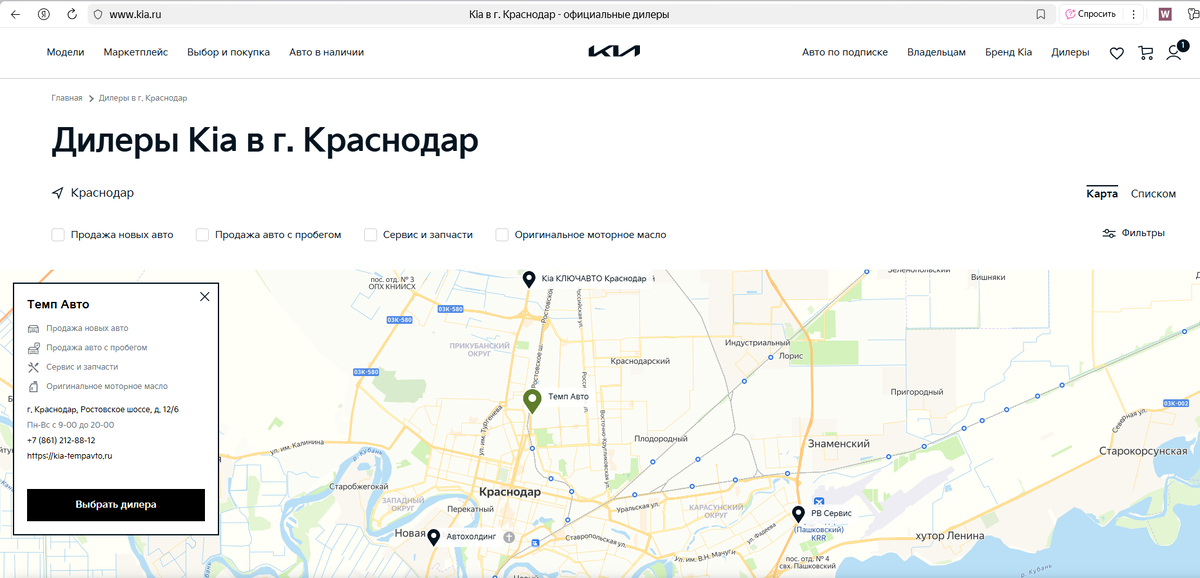Open the Маркетплейс menu item
This screenshot has width=1200, height=578.
pyautogui.click(x=135, y=52)
